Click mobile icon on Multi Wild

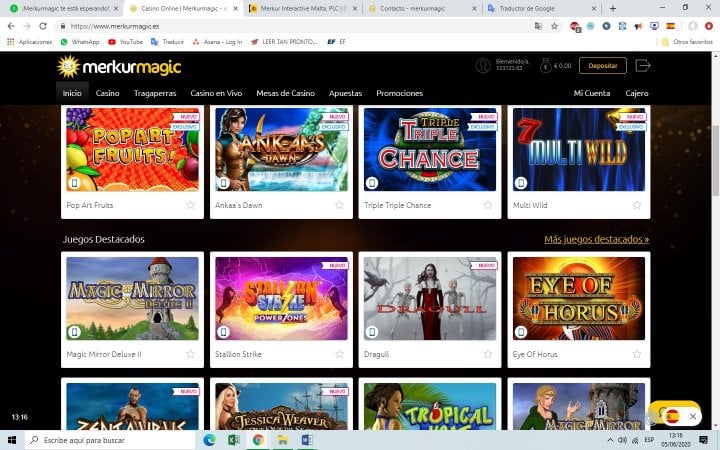click(521, 183)
